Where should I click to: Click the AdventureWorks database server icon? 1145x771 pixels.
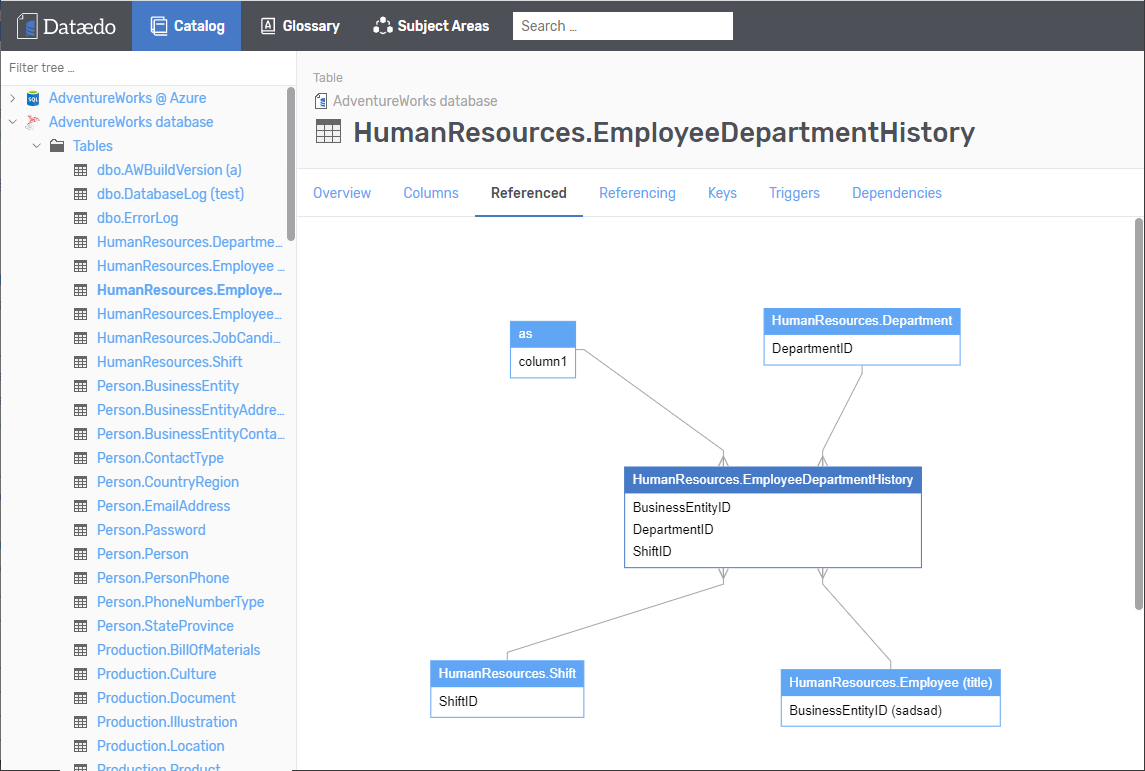pyautogui.click(x=33, y=122)
